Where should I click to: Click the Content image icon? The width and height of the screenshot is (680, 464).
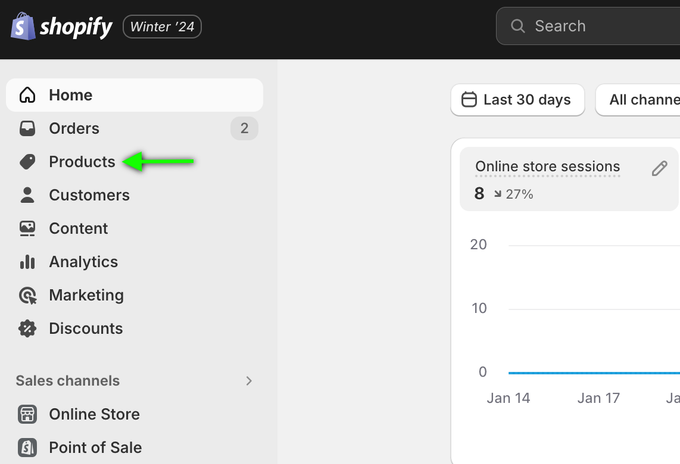[27, 229]
